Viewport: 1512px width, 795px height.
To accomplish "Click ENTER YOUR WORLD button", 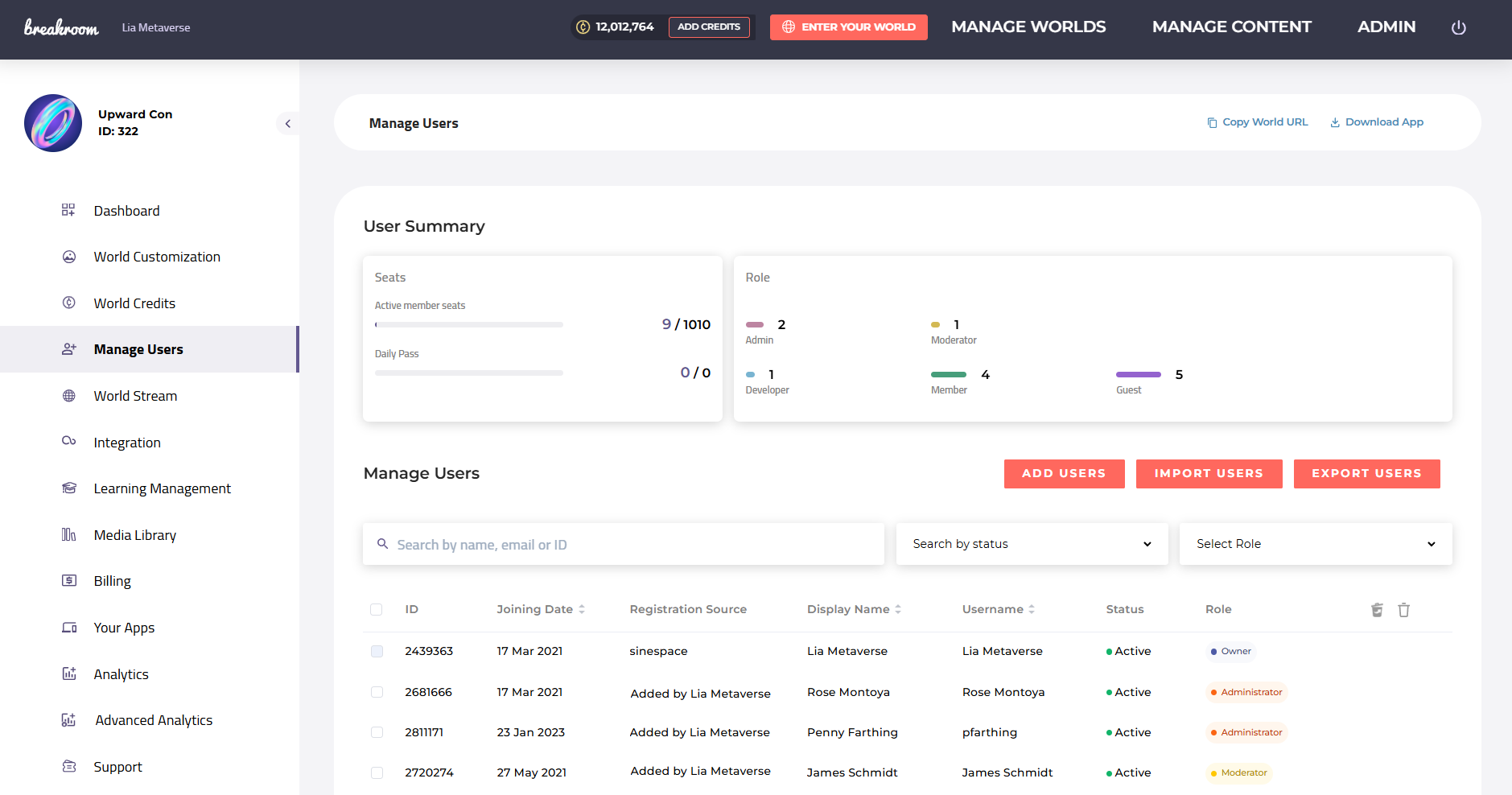I will pos(848,27).
